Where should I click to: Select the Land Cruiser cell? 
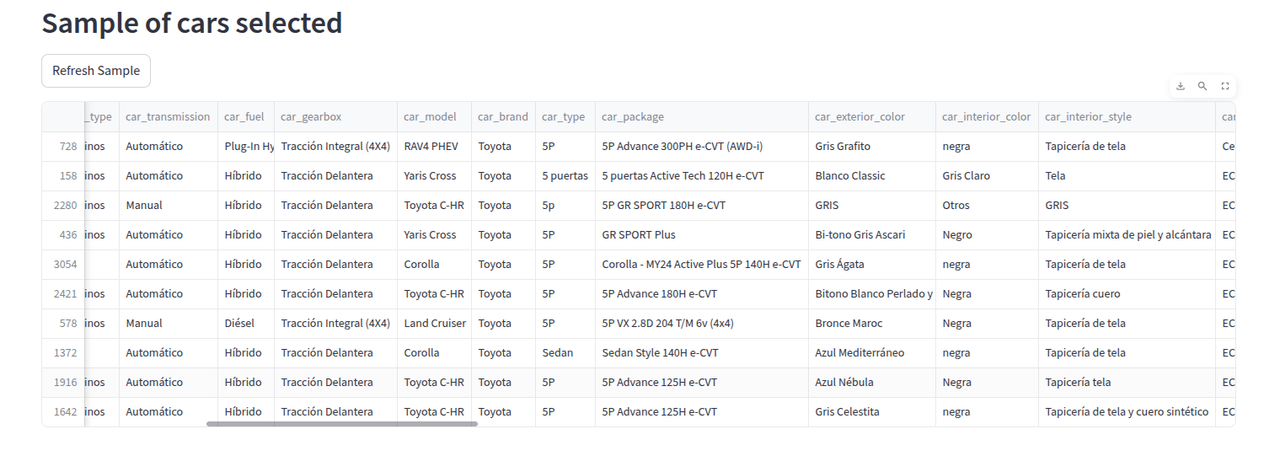(434, 323)
